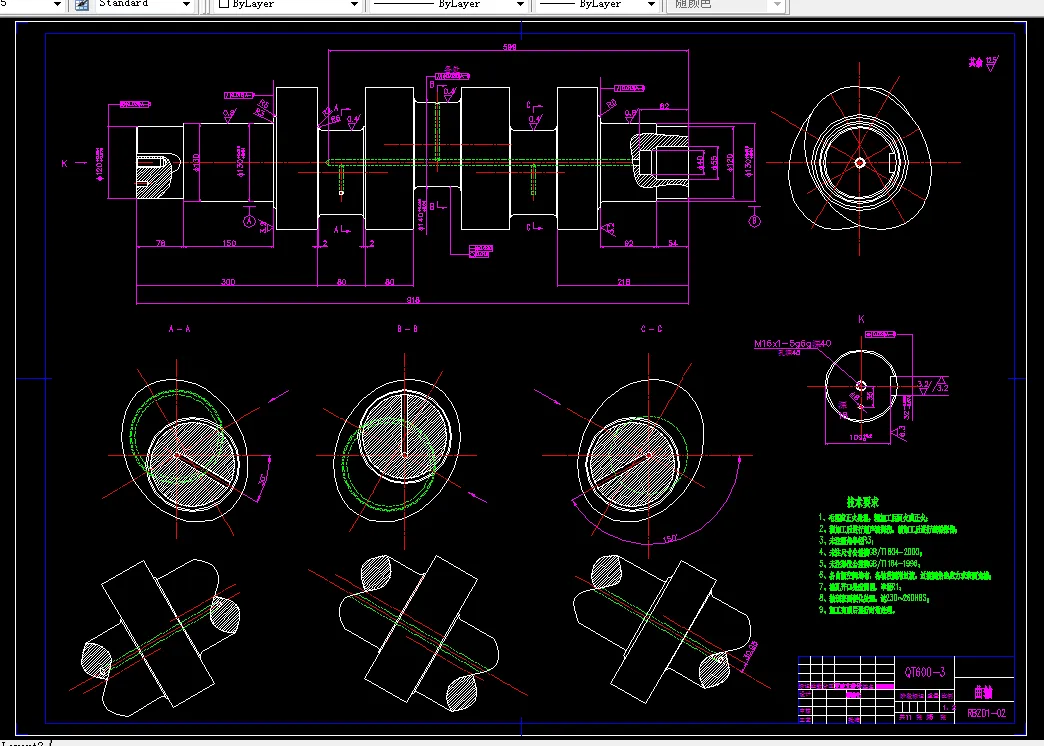
Task: Select the ϕ40 diameter dimension at right end
Action: 699,163
